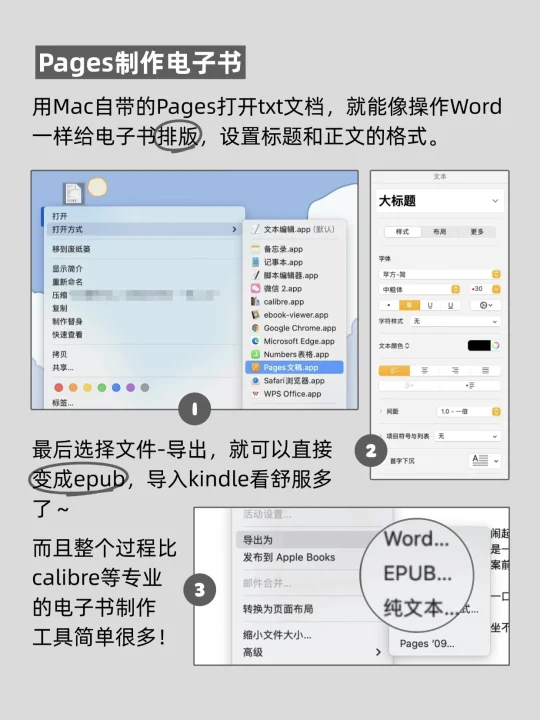Choose Numbers 表格.app in the Open With list

294,354
